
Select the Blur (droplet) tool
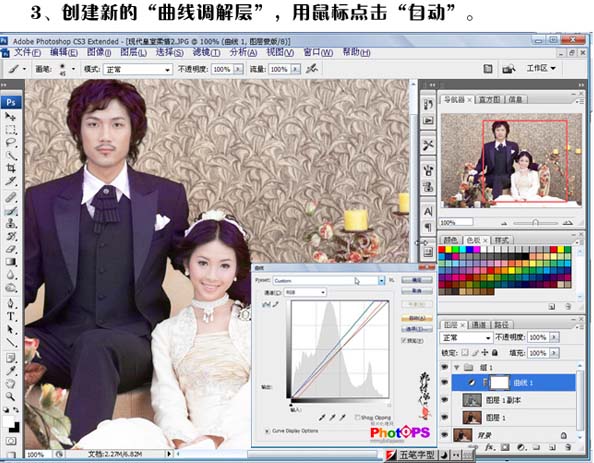tap(11, 275)
